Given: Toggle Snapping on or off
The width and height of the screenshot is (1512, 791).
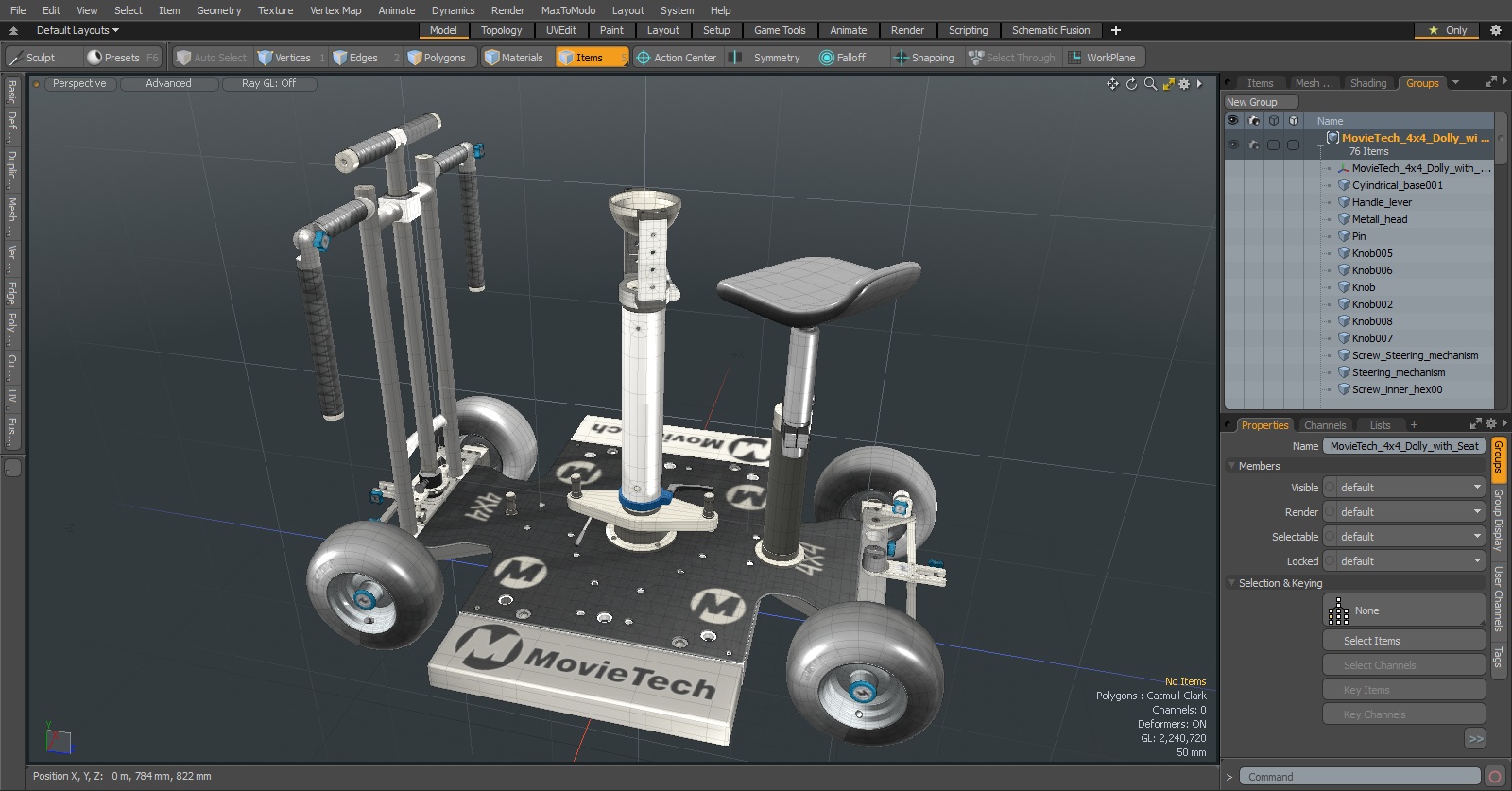Looking at the screenshot, I should tap(924, 58).
